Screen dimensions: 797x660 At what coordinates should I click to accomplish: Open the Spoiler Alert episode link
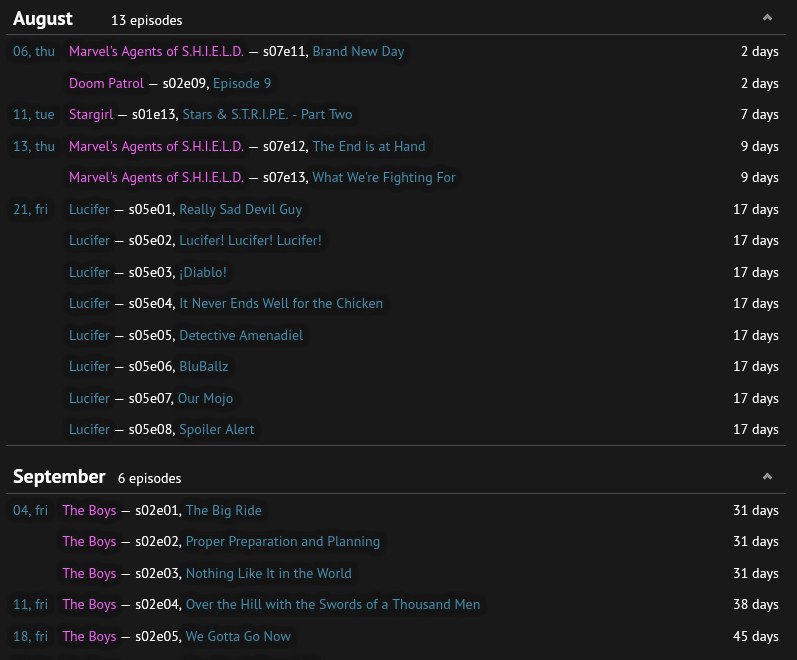[217, 430]
